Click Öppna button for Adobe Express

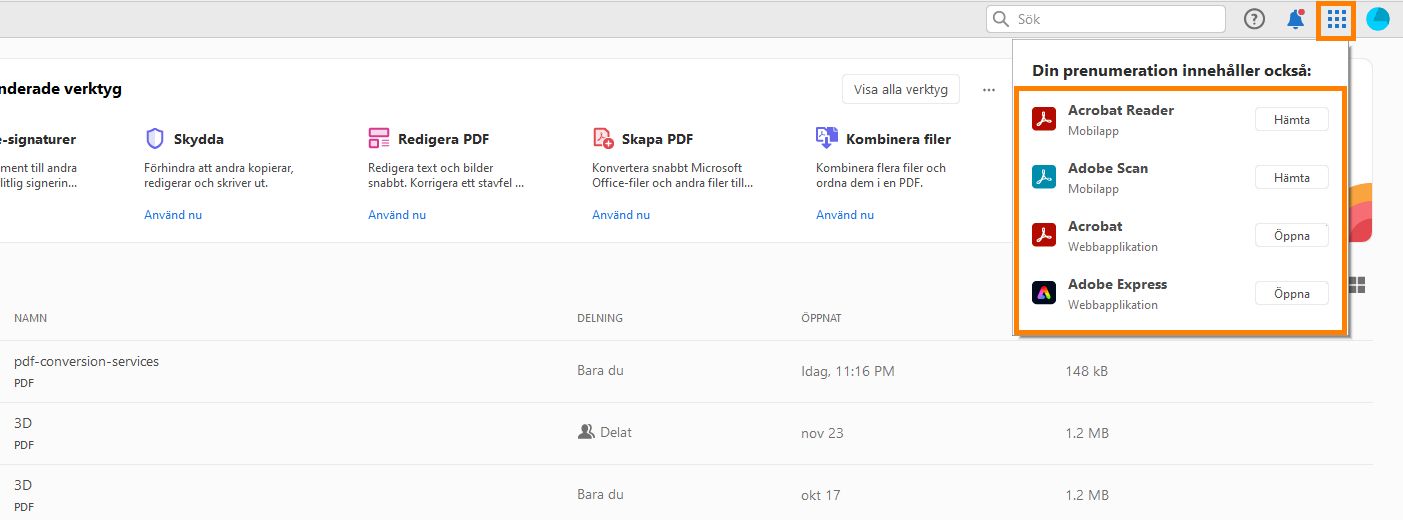(1291, 293)
